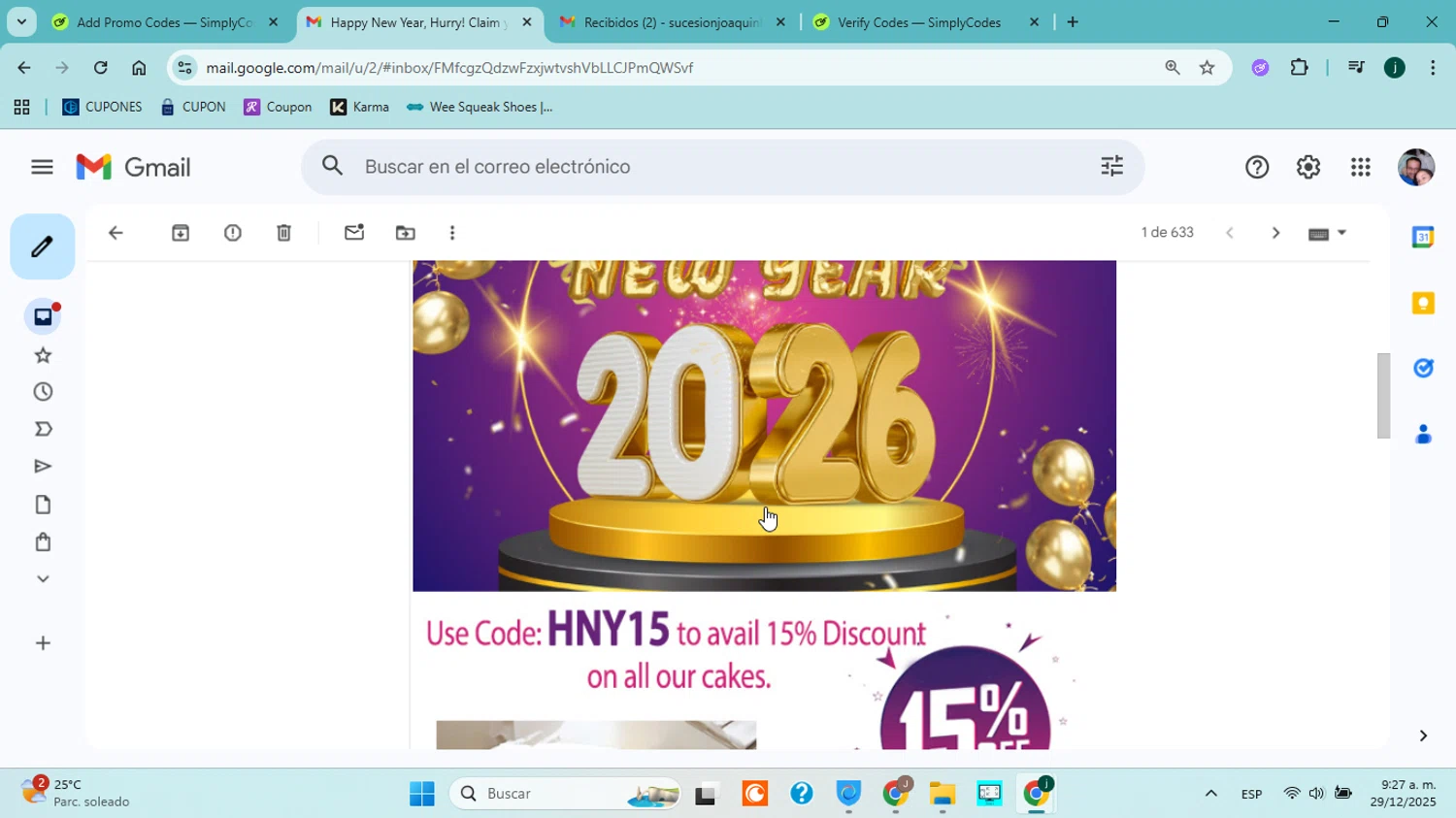Open Starred messages in sidebar
Screen dimensions: 1456x818
point(43,355)
